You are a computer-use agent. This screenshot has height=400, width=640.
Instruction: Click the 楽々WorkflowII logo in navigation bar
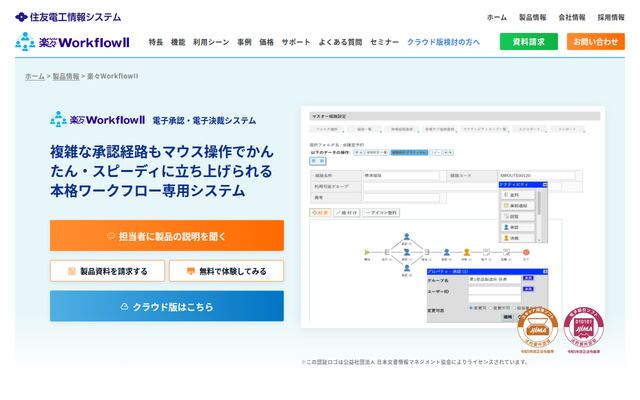[x=72, y=42]
